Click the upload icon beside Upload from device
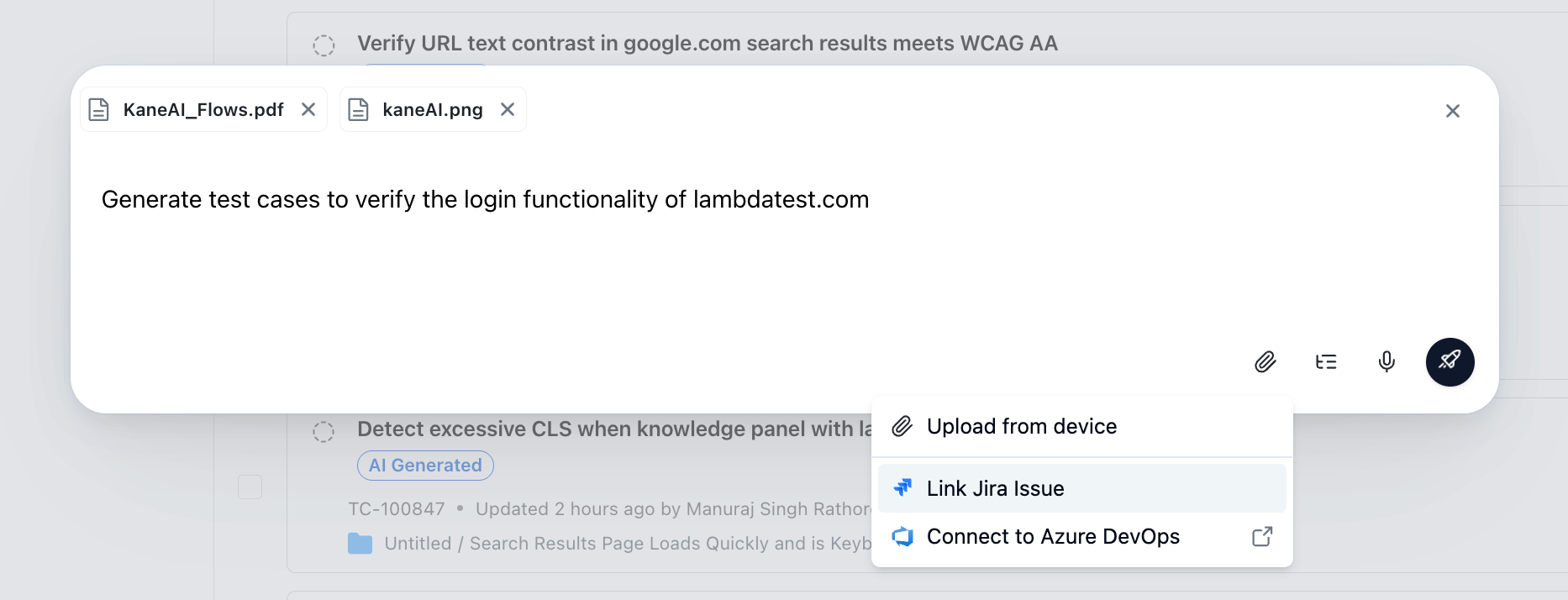 (x=902, y=426)
